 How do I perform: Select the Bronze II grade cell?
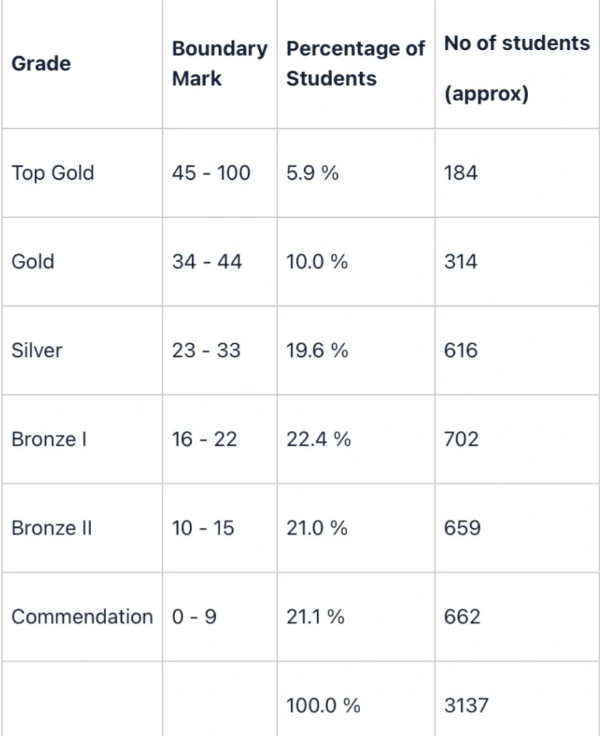point(51,528)
